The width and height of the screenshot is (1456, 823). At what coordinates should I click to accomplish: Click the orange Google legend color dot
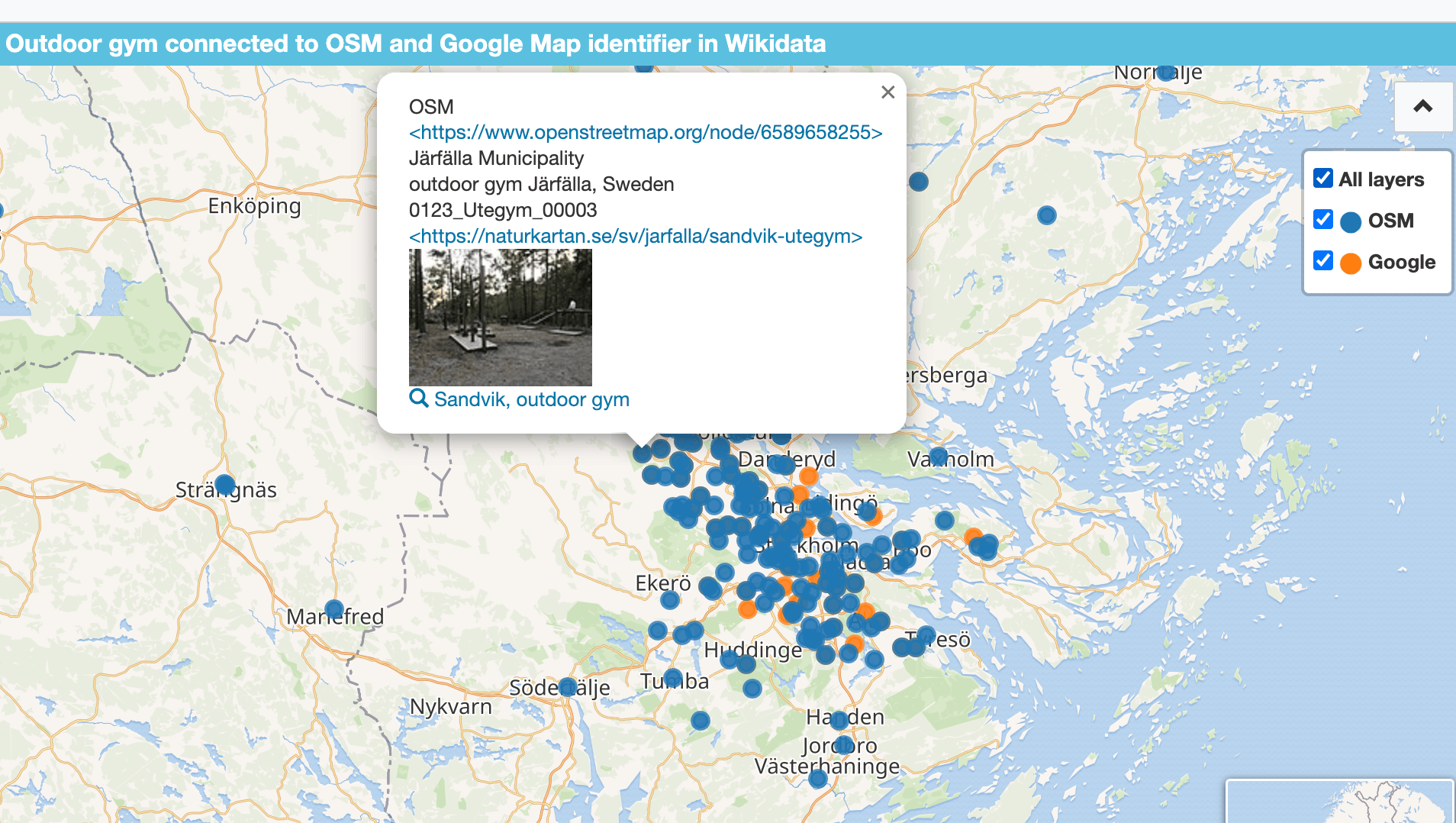[x=1351, y=263]
